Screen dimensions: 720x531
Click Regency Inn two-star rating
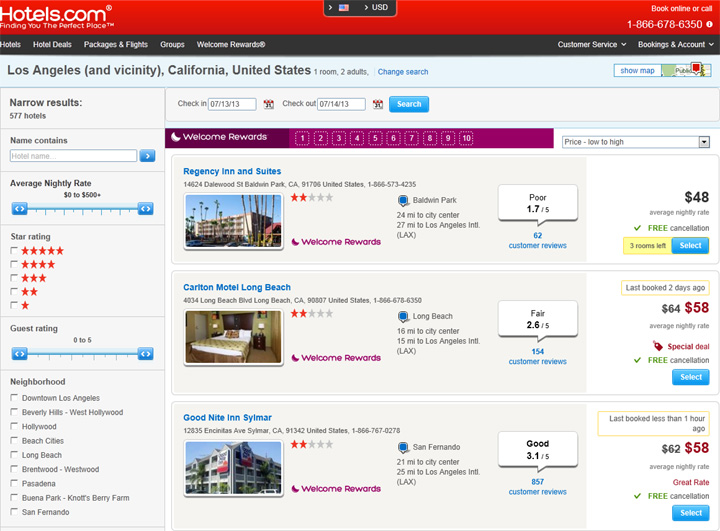coord(312,198)
